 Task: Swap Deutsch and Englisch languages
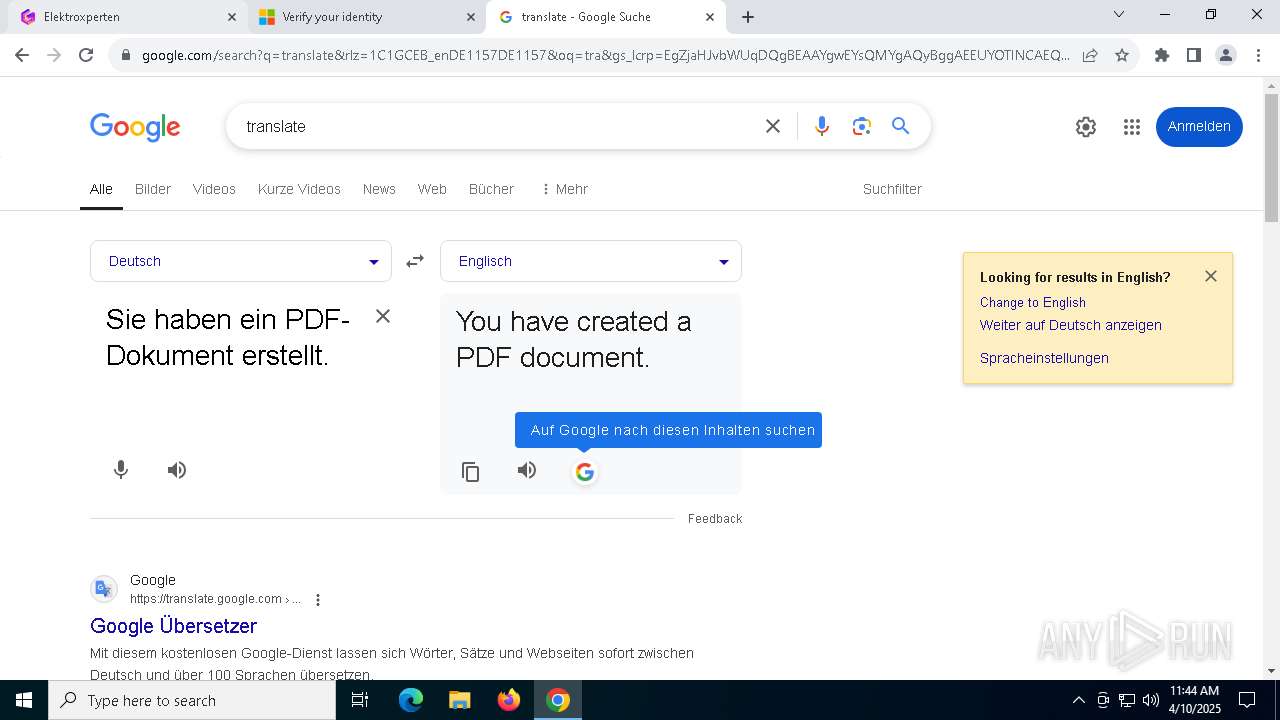point(415,261)
